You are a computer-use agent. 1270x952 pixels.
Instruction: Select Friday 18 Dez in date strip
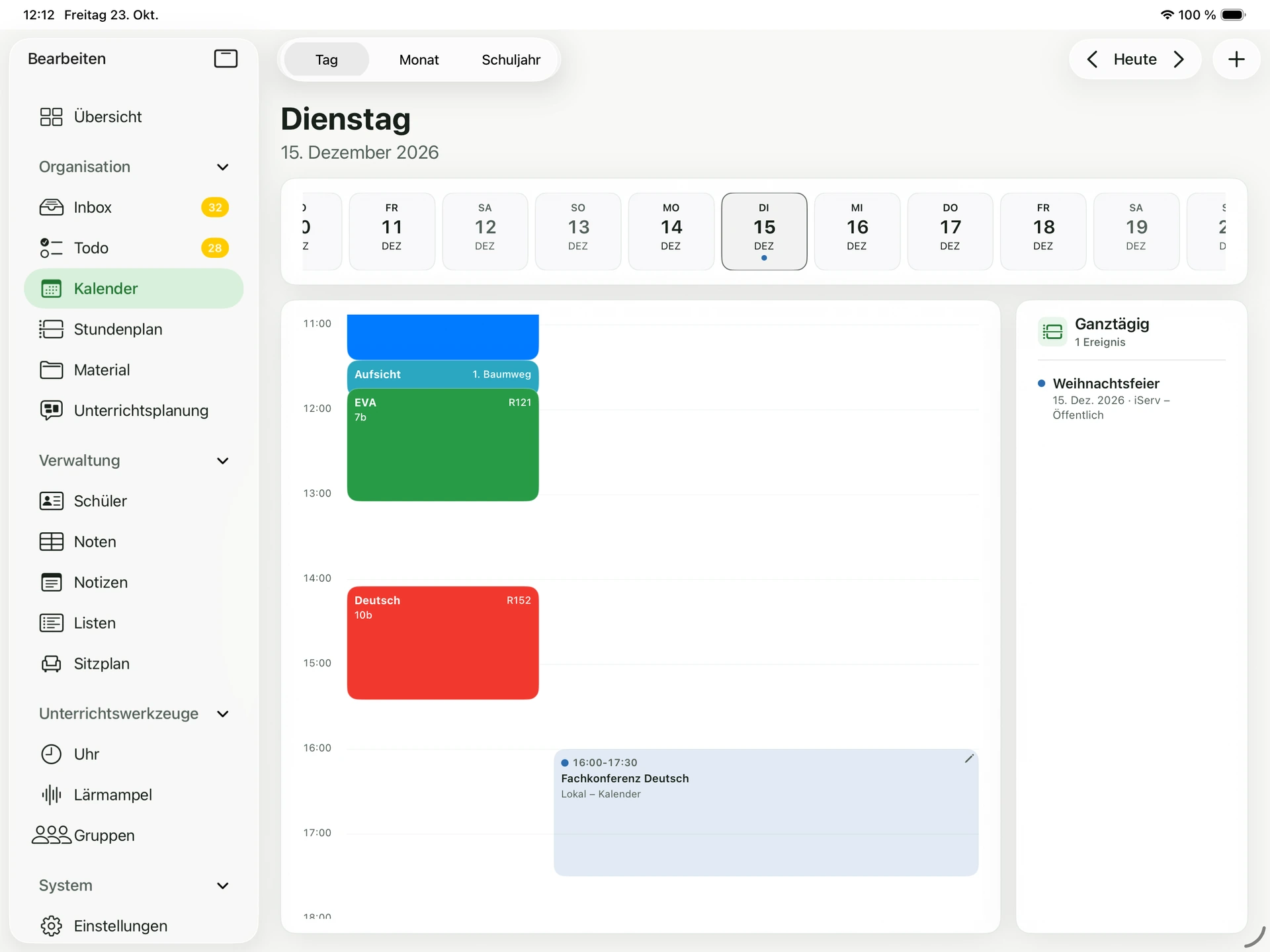point(1043,231)
